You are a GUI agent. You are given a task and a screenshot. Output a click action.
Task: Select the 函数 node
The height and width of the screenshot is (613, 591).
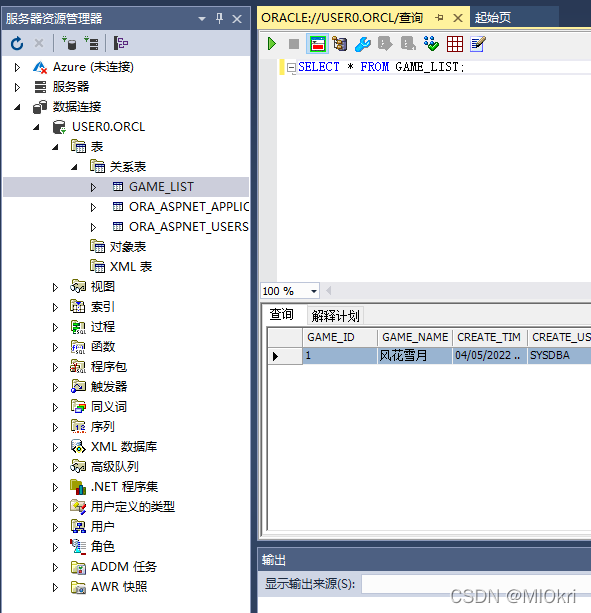(103, 346)
